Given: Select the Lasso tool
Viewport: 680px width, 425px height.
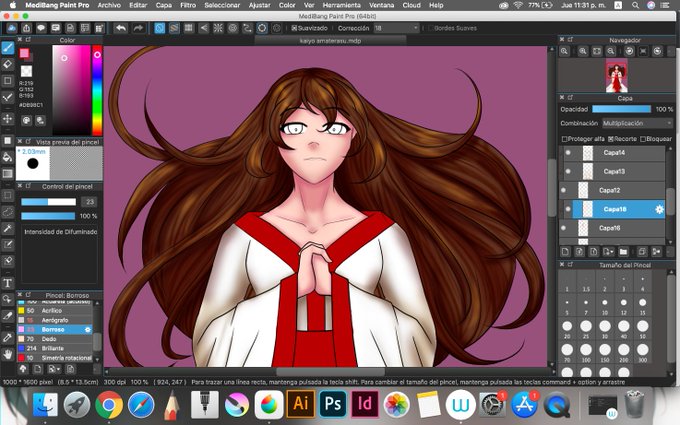Looking at the screenshot, I should 7,212.
